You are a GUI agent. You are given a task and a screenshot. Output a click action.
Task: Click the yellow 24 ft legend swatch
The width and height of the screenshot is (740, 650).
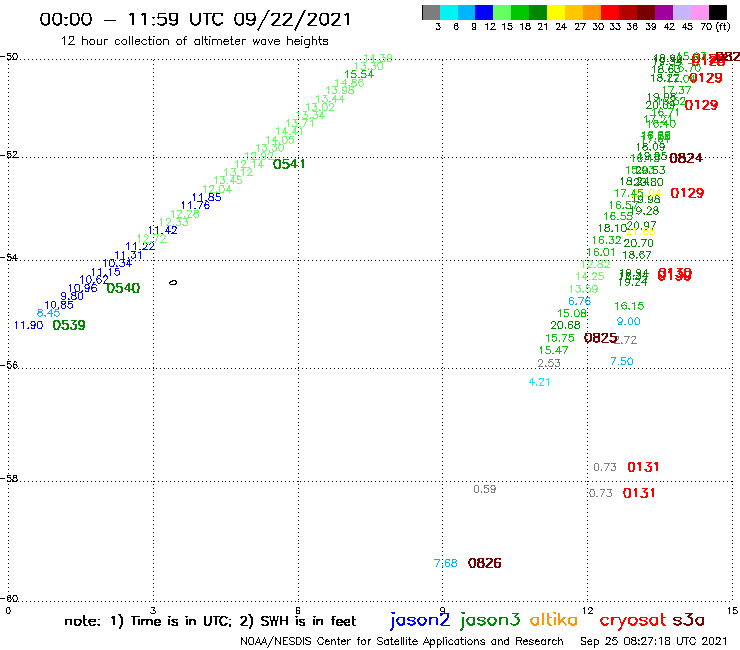(x=556, y=12)
